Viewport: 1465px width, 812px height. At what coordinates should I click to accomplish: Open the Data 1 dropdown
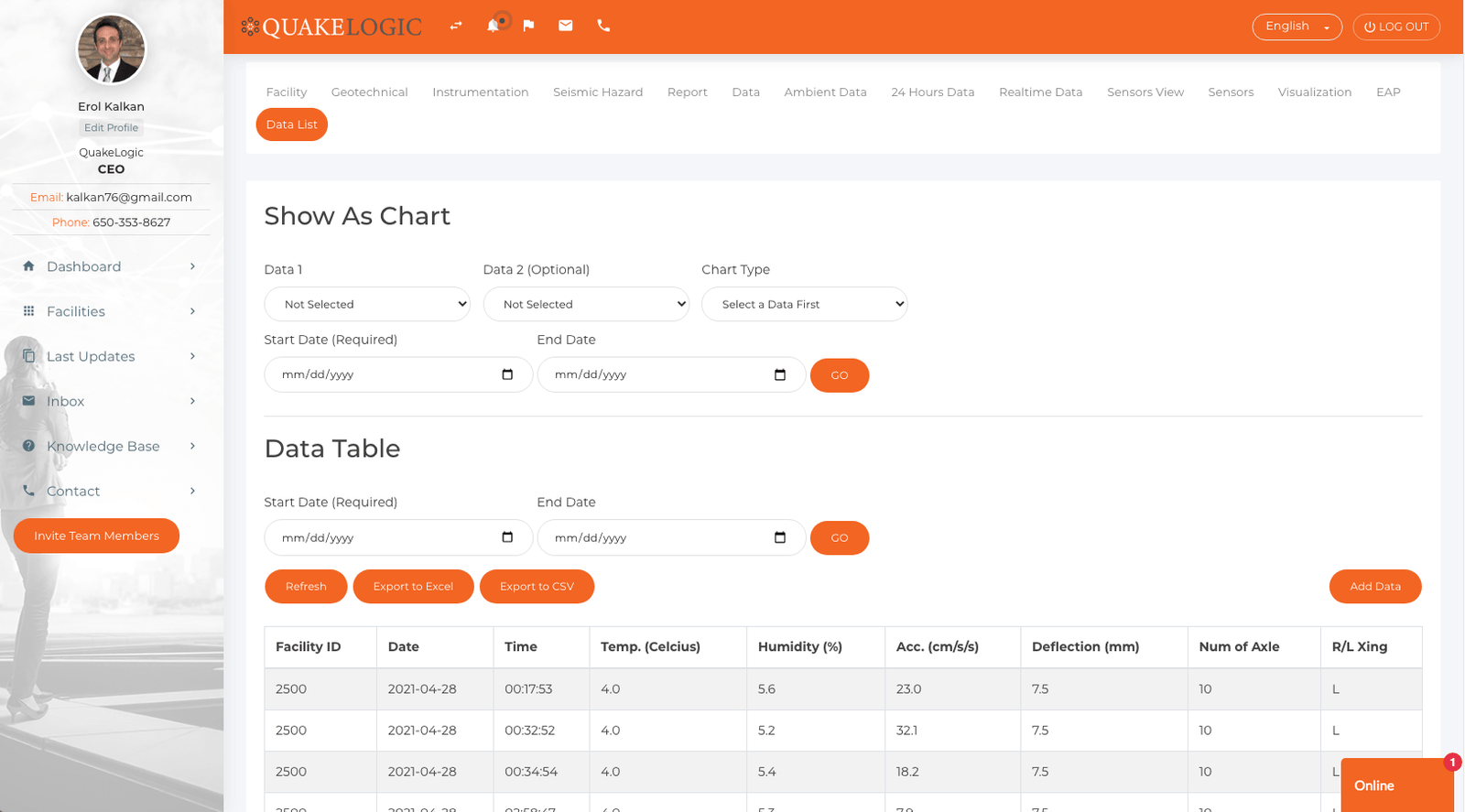(367, 304)
